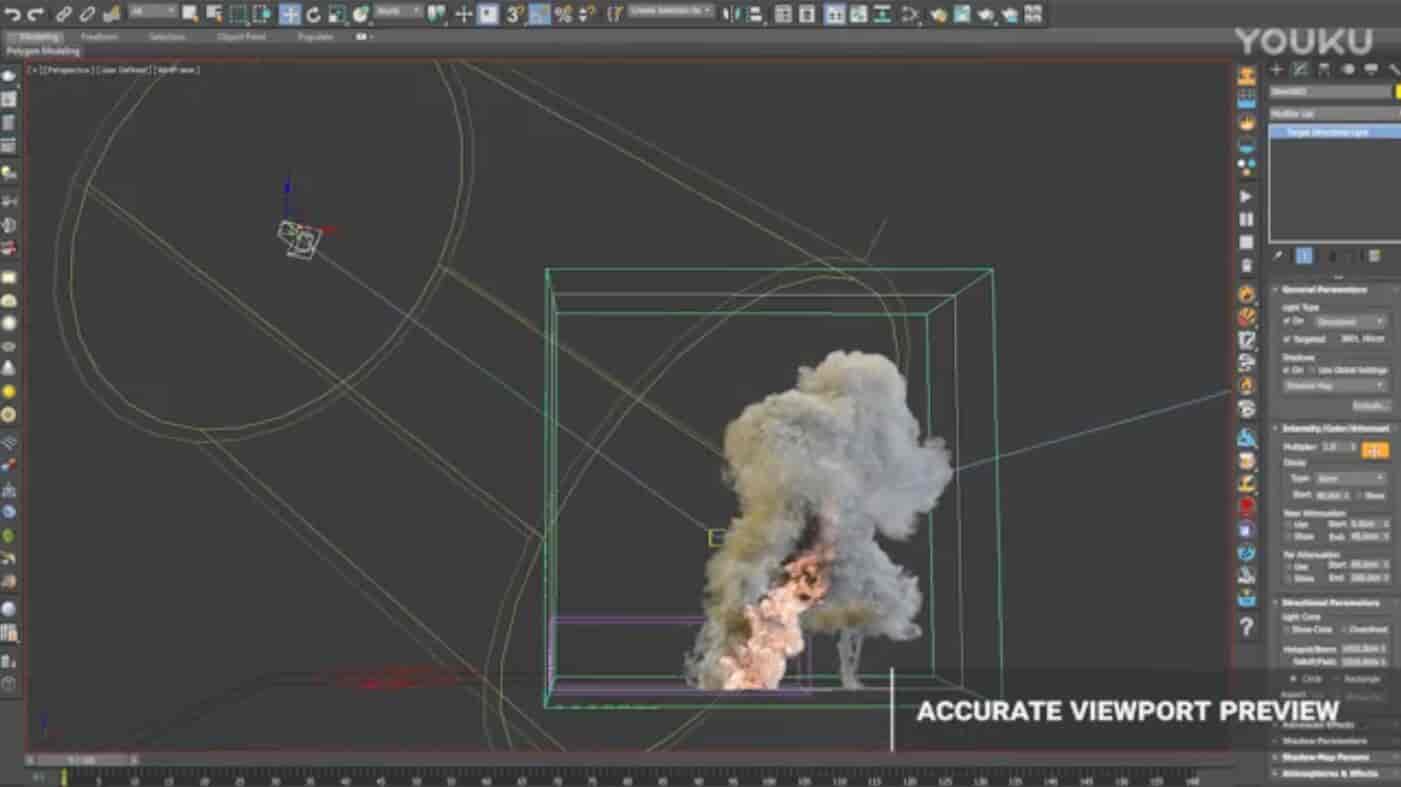
Task: Click the Redo arrow icon
Action: coord(36,14)
